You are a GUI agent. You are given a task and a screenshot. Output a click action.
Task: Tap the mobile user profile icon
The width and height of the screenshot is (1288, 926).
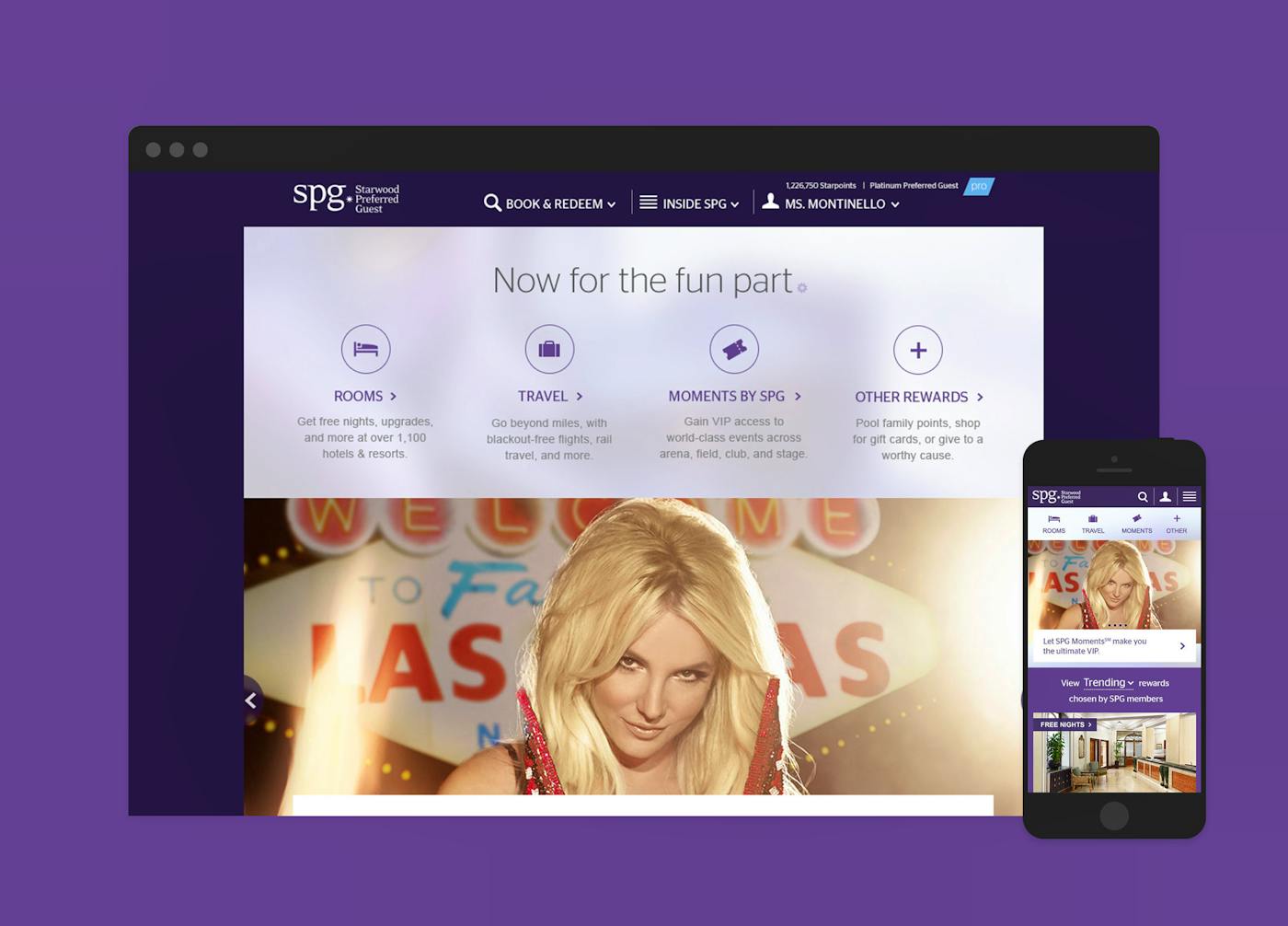tap(1165, 496)
